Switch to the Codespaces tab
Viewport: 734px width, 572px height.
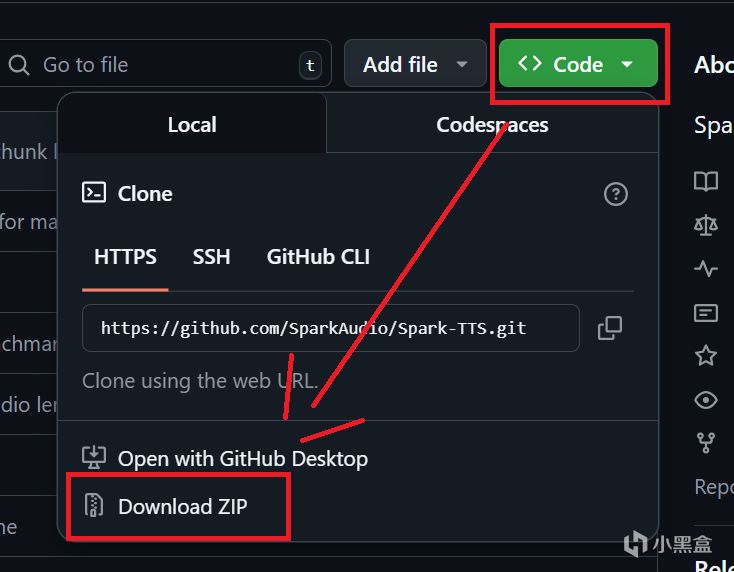pyautogui.click(x=492, y=125)
